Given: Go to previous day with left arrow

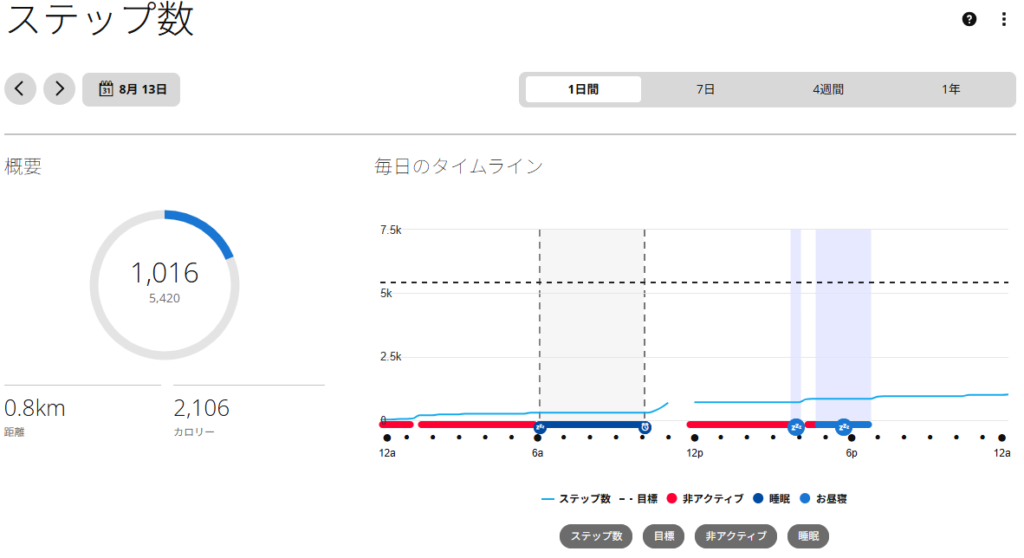Looking at the screenshot, I should [20, 88].
